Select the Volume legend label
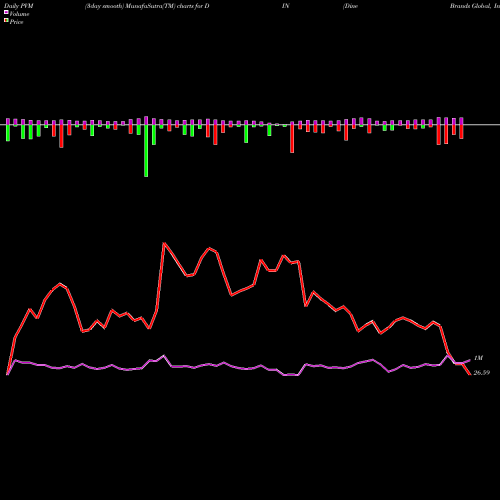The width and height of the screenshot is (500, 500). (19, 14)
